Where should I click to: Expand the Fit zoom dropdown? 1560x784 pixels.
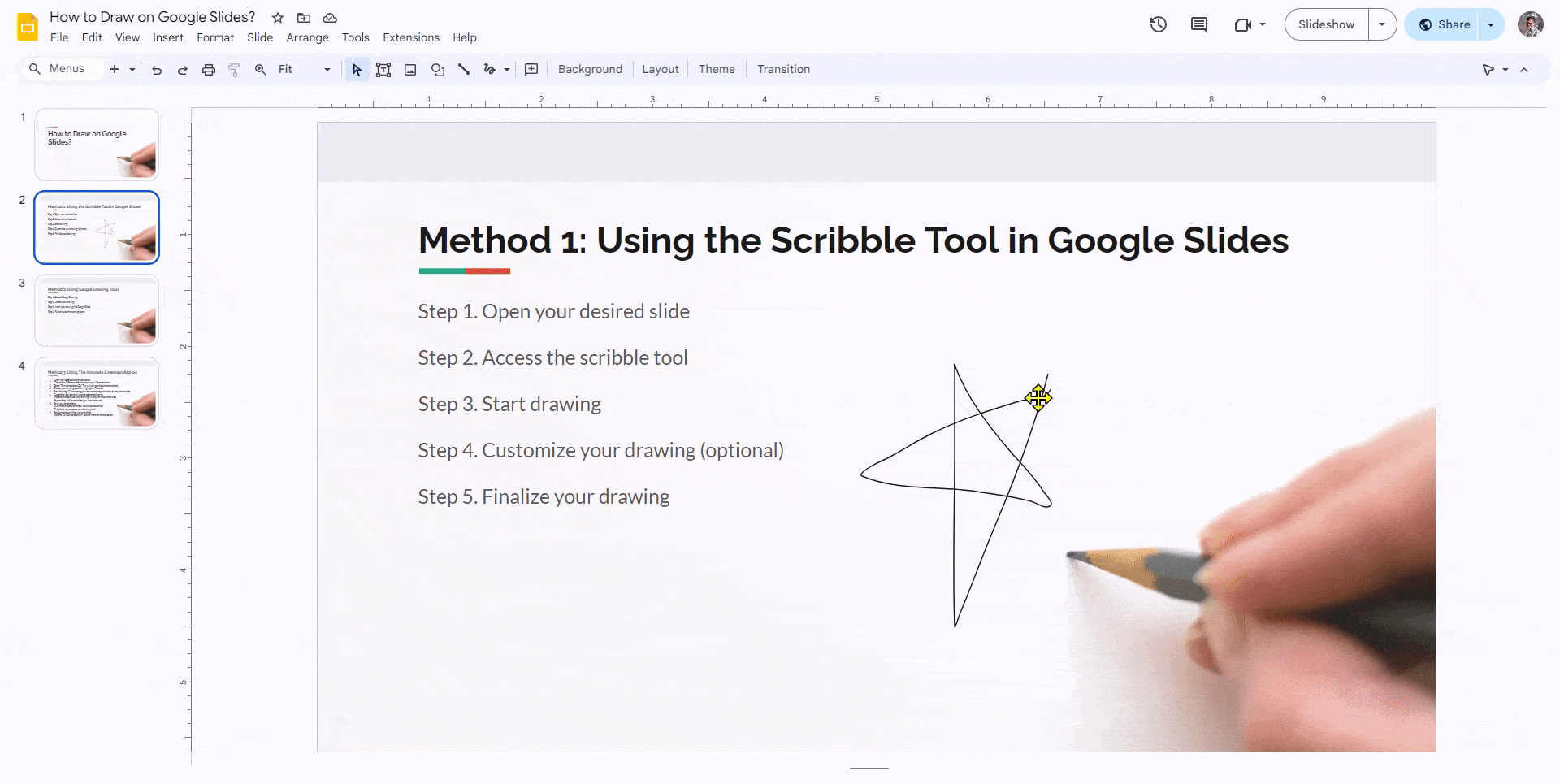(327, 69)
